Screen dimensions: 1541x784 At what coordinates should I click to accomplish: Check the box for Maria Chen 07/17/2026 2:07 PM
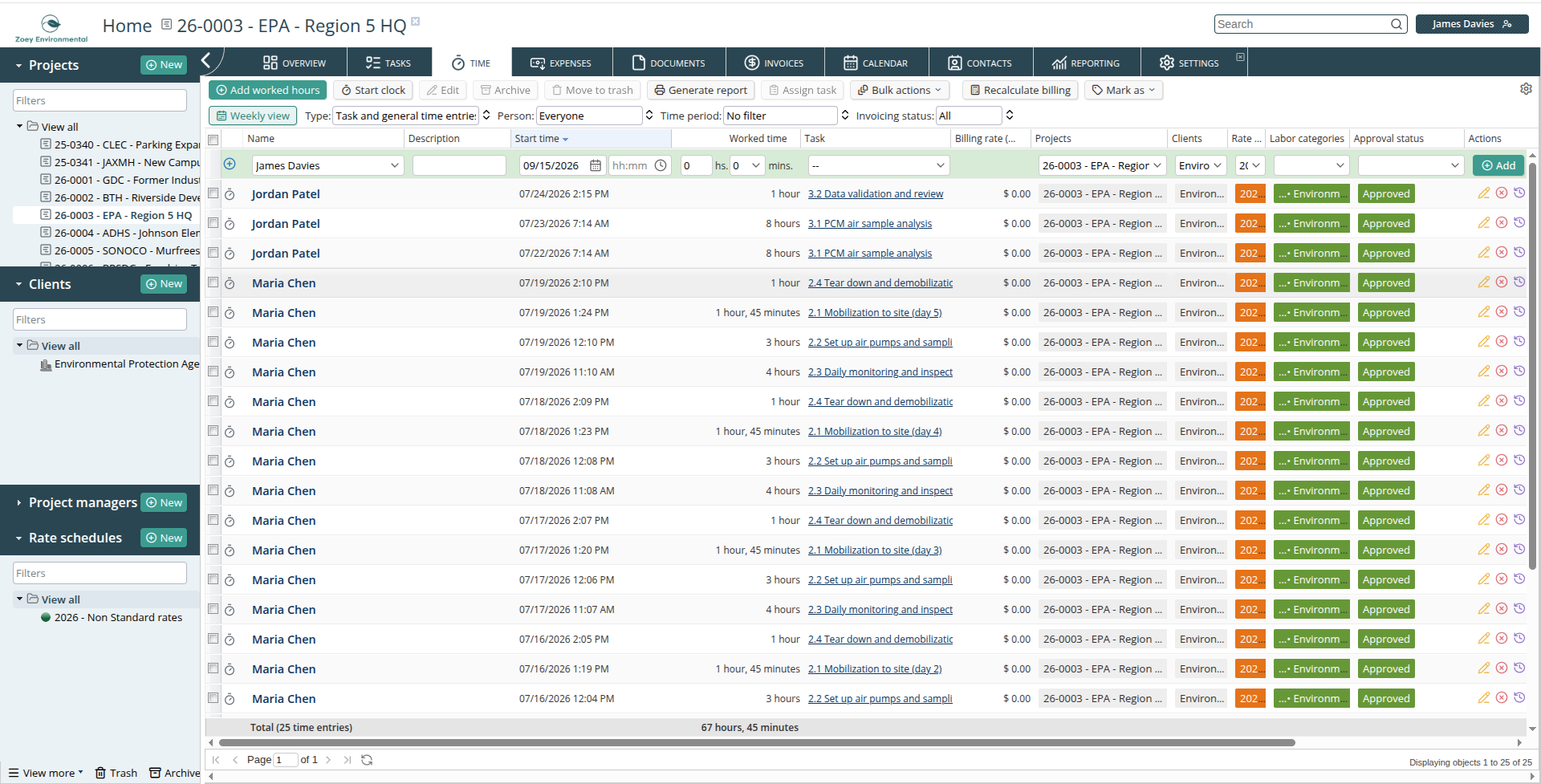coord(213,520)
